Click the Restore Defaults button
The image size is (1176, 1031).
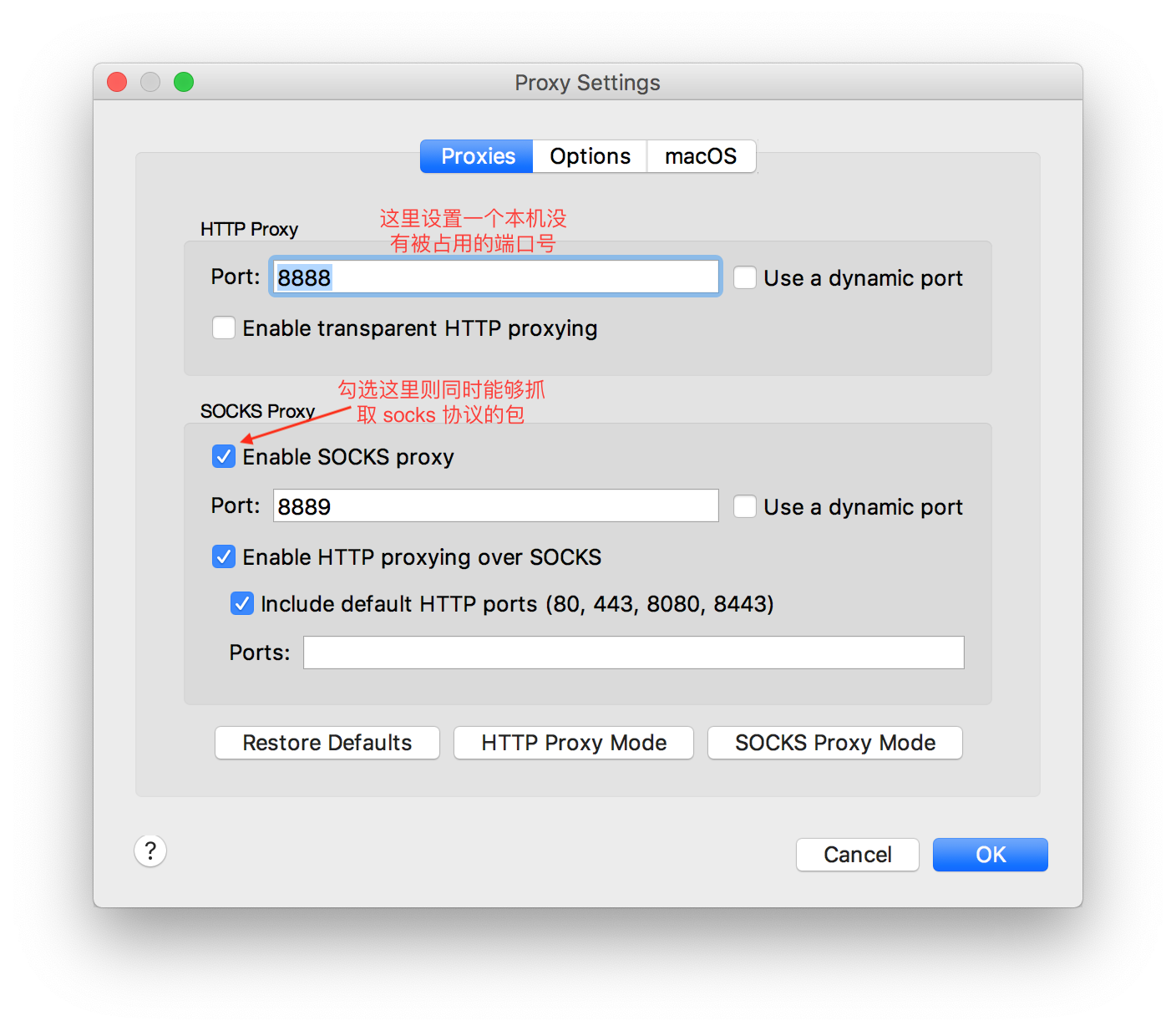click(x=327, y=743)
